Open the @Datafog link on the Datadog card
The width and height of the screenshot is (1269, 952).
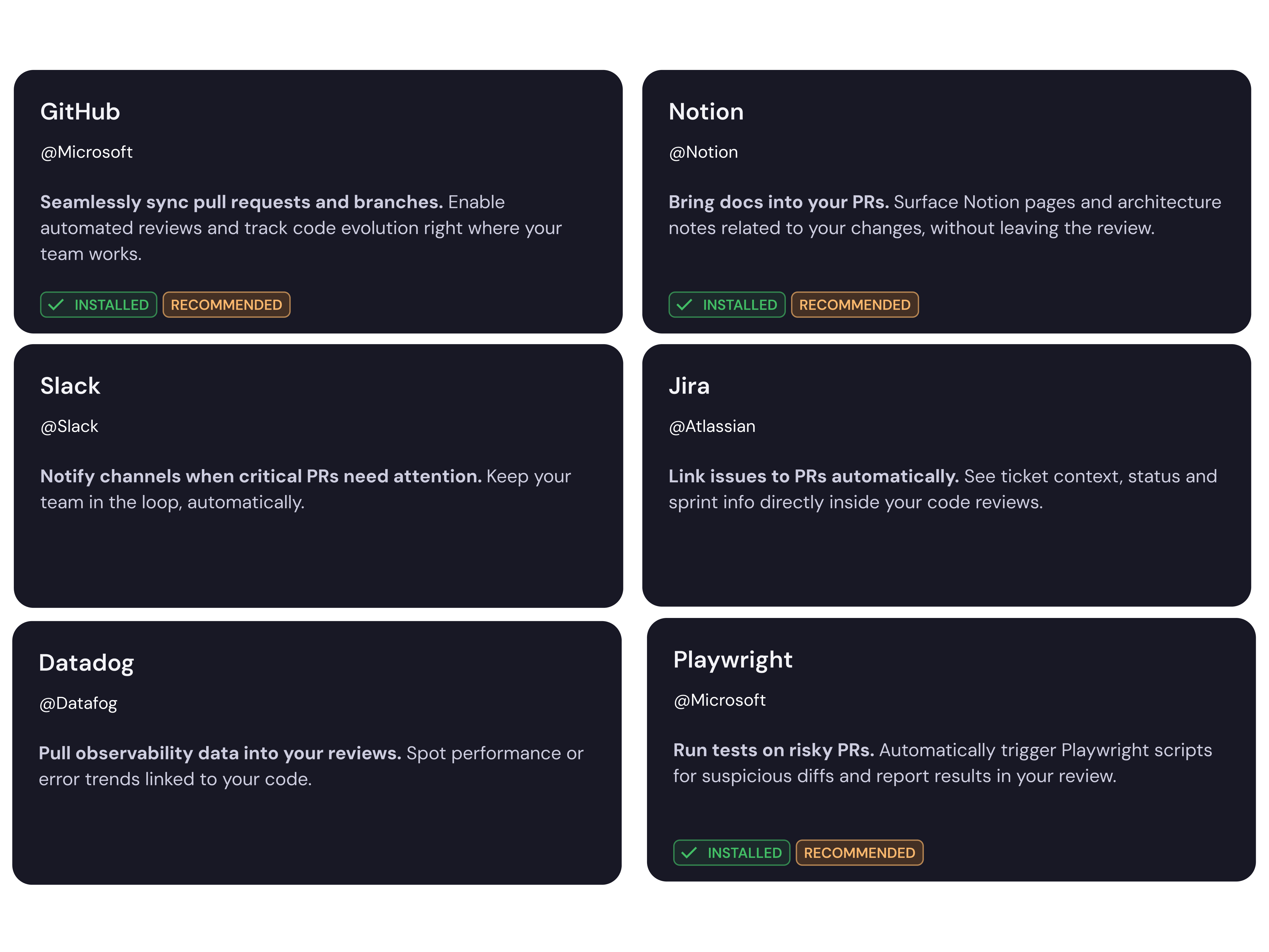78,702
